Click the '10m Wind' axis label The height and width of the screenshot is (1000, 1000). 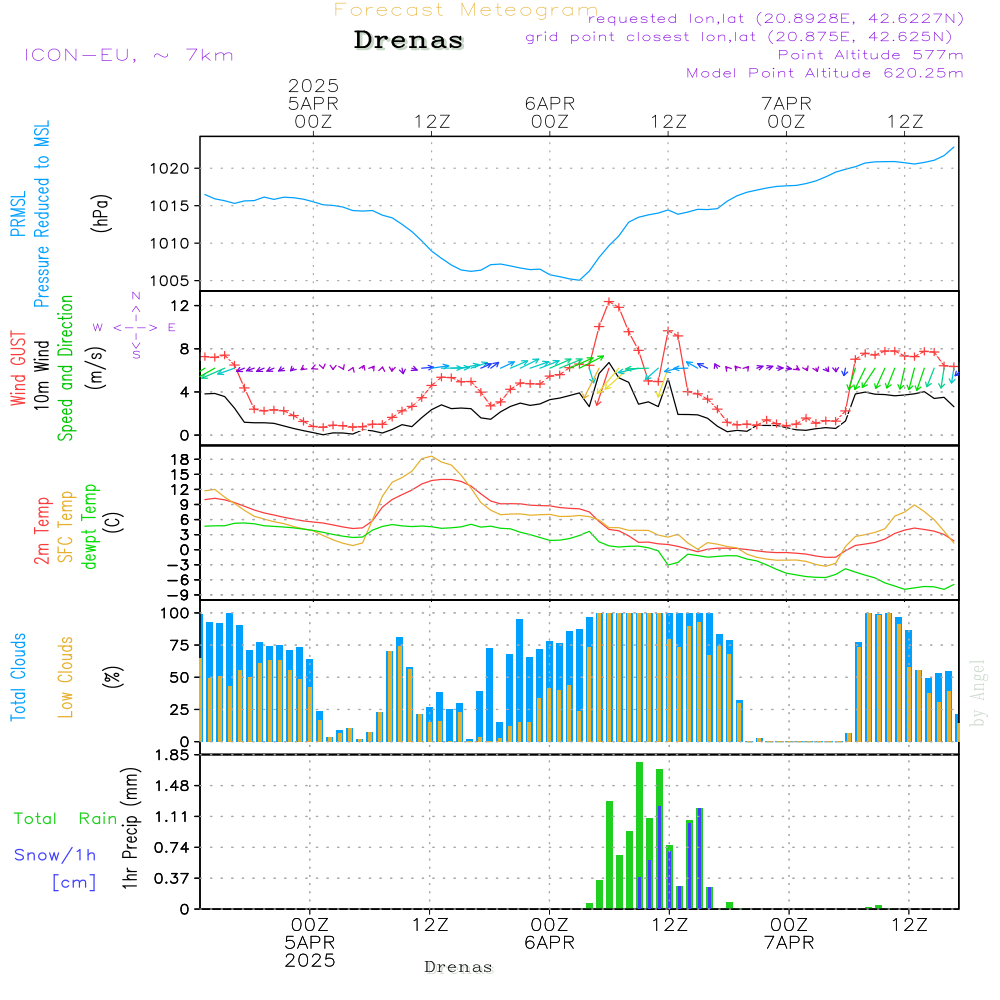41,374
